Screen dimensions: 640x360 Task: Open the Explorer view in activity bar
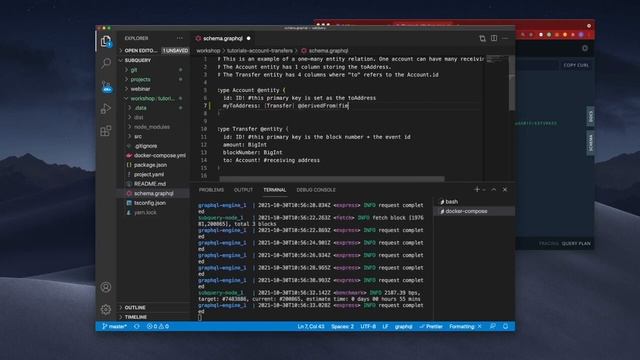pyautogui.click(x=106, y=41)
